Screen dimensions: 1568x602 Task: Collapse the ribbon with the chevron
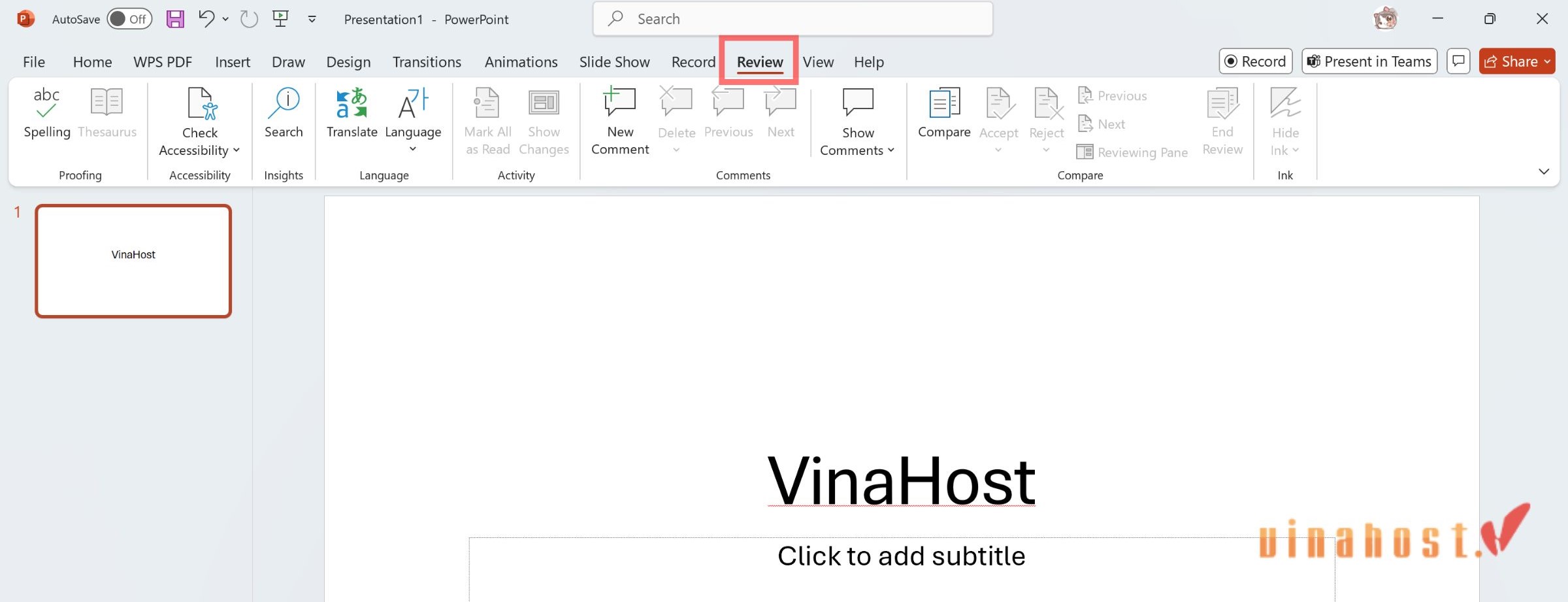pyautogui.click(x=1544, y=171)
